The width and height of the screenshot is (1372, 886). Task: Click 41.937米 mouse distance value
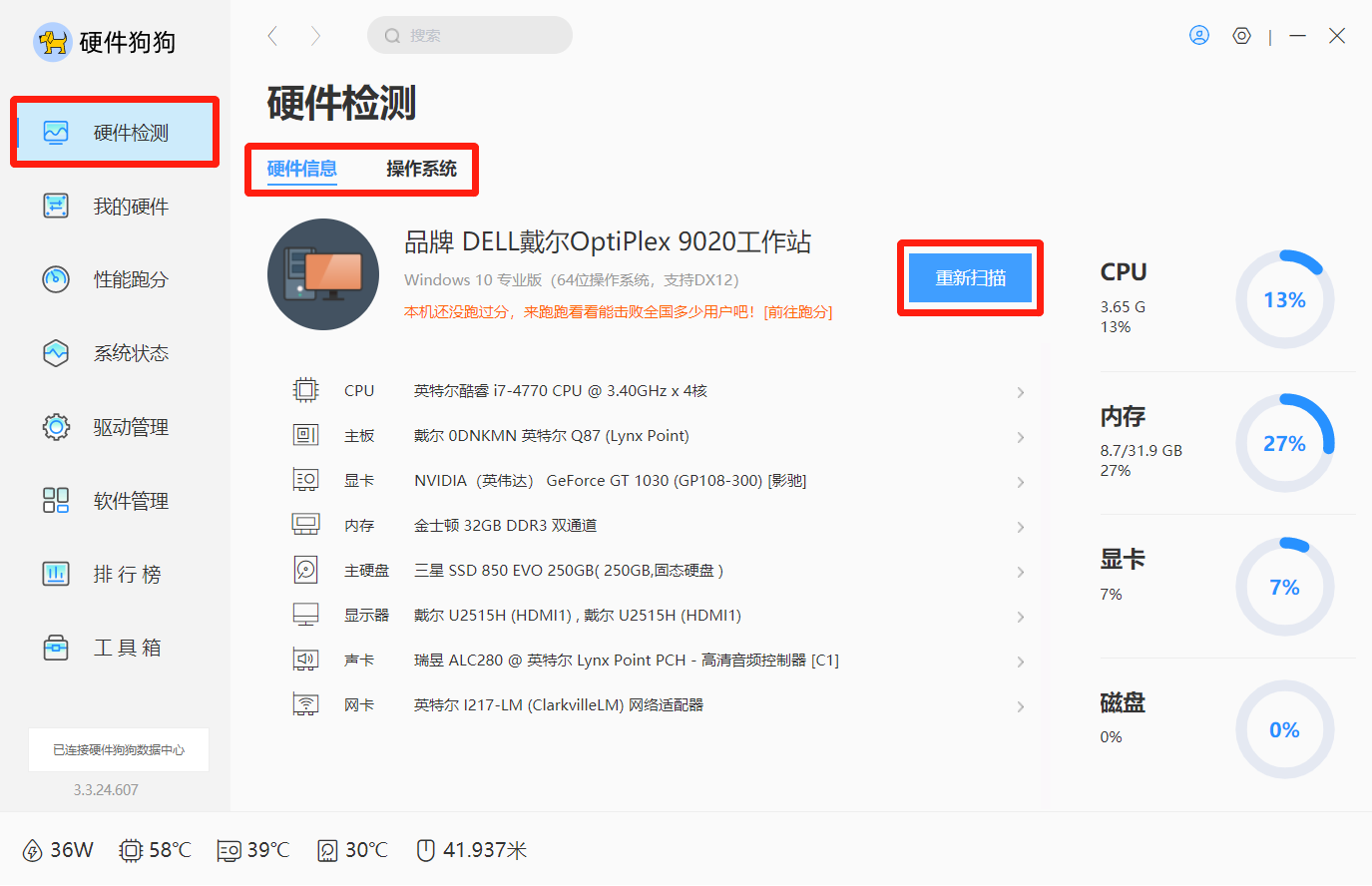pos(485,850)
